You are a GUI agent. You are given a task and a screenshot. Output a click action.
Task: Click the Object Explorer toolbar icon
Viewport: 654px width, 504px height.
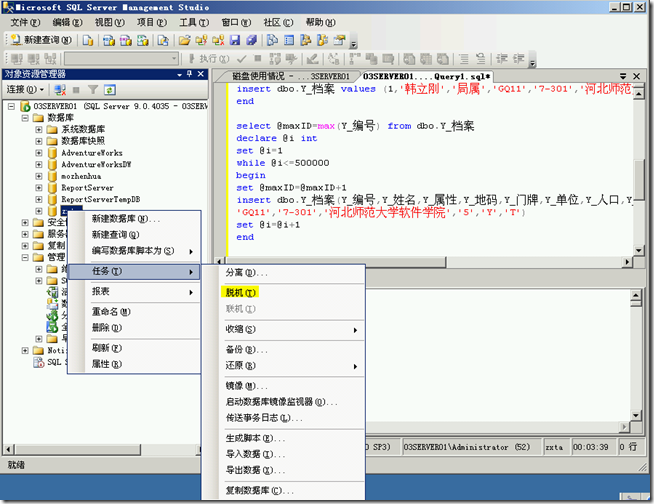306,40
